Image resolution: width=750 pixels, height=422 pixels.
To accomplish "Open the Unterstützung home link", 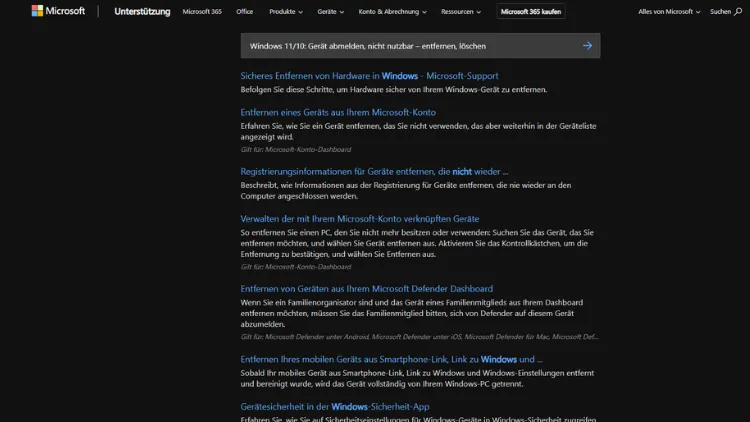I will click(142, 11).
